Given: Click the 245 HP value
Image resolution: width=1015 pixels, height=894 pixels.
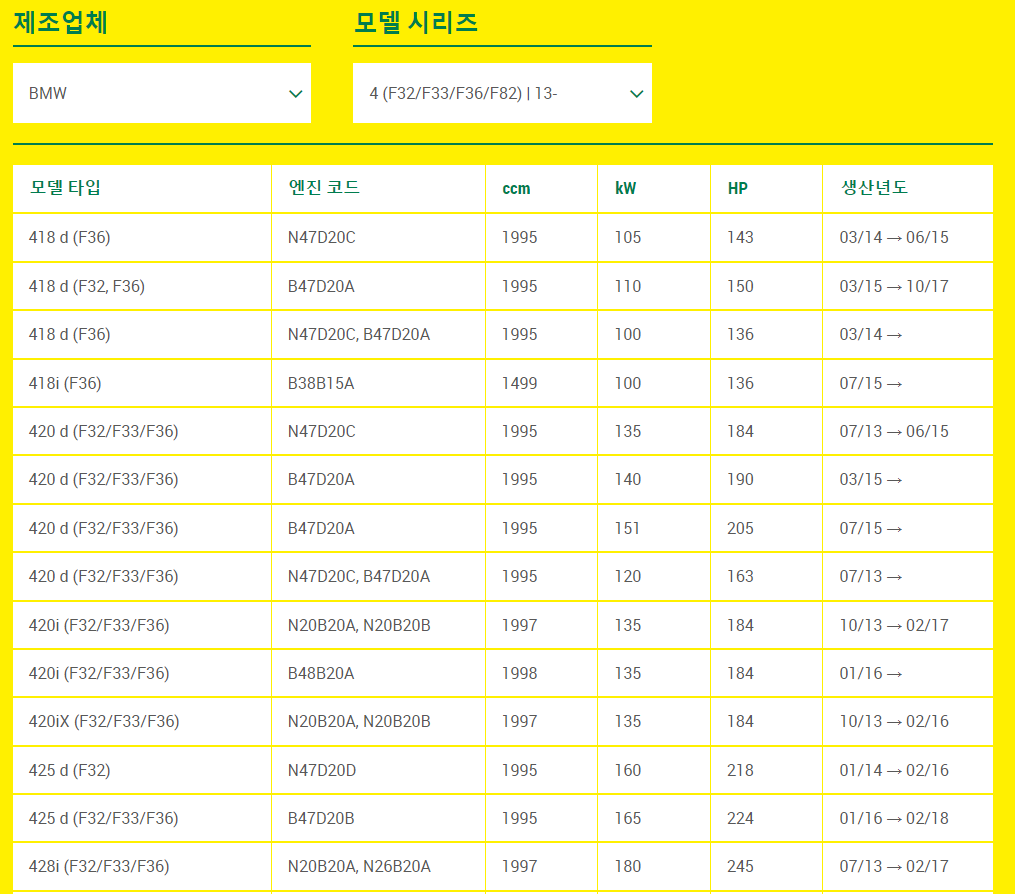Looking at the screenshot, I should [x=741, y=866].
